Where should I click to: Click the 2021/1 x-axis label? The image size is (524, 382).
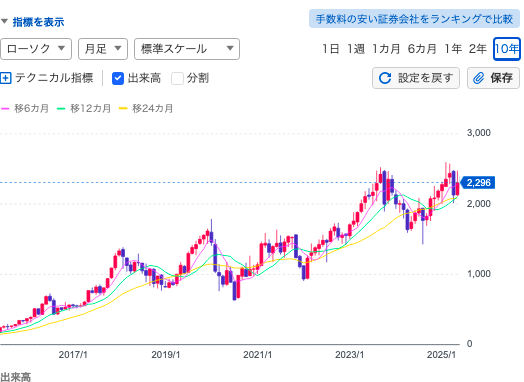click(257, 355)
